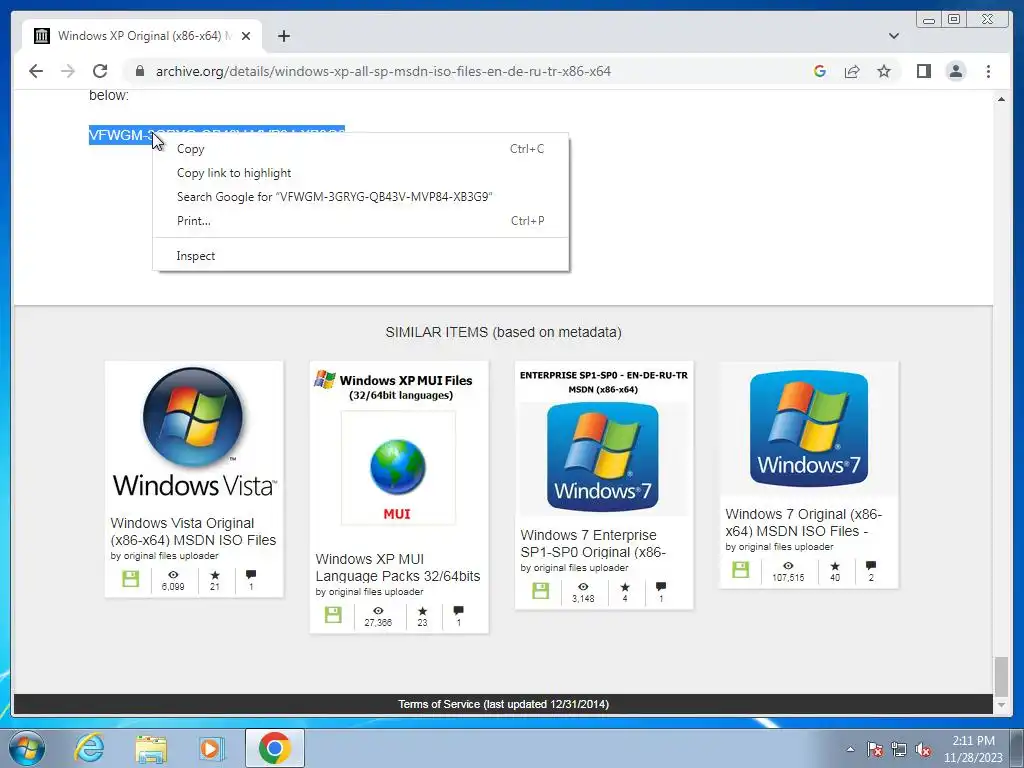The image size is (1024, 768).
Task: Select Search Google for the product key
Action: click(x=360, y=197)
